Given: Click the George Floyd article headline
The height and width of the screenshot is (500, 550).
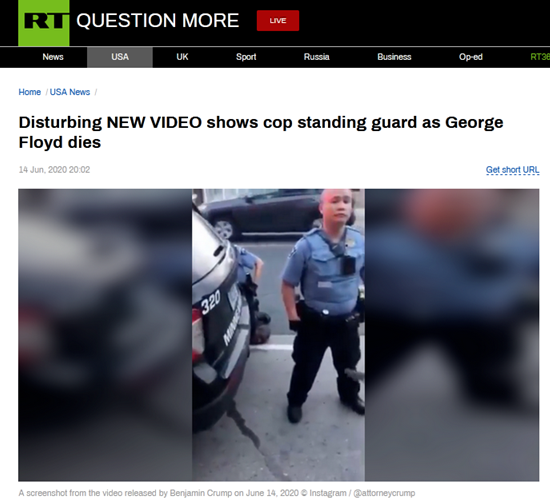Looking at the screenshot, I should click(261, 132).
